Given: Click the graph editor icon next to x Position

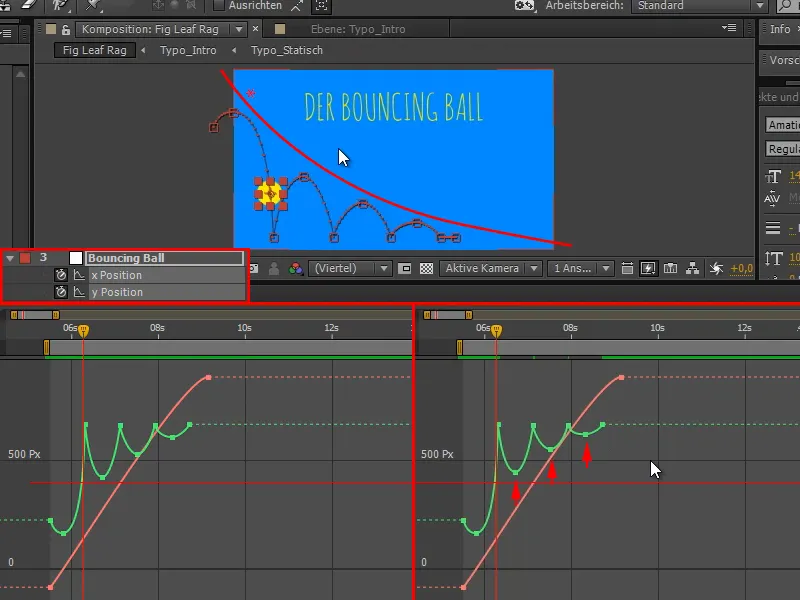Looking at the screenshot, I should pyautogui.click(x=79, y=275).
